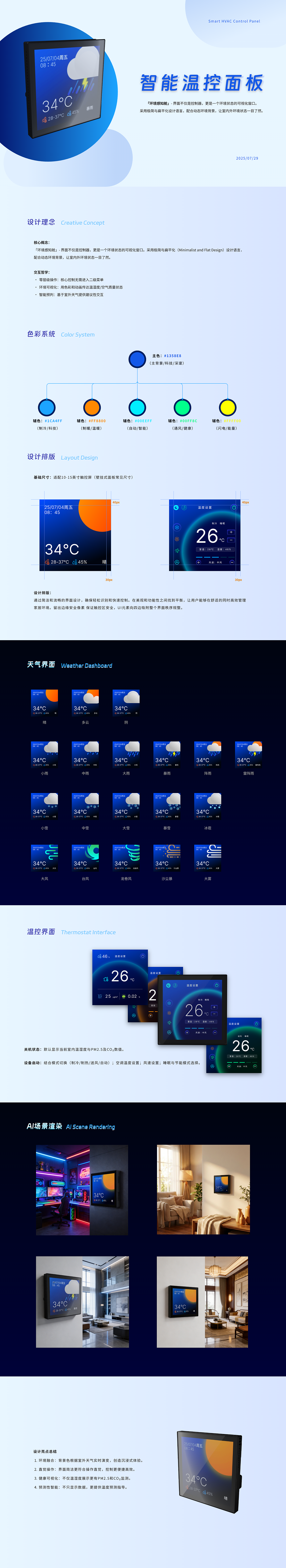Open the 中雨 moderate rain tile
Screen dimensions: 286x1568
coord(85,755)
